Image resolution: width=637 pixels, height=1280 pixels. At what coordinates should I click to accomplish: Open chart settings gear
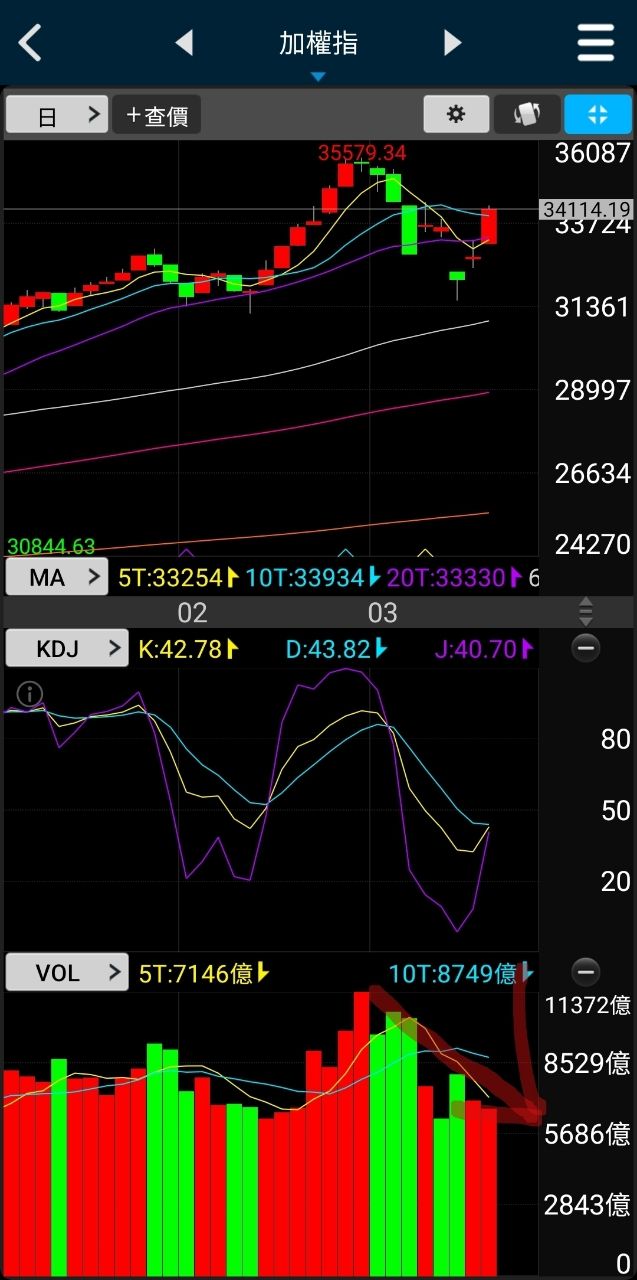456,114
